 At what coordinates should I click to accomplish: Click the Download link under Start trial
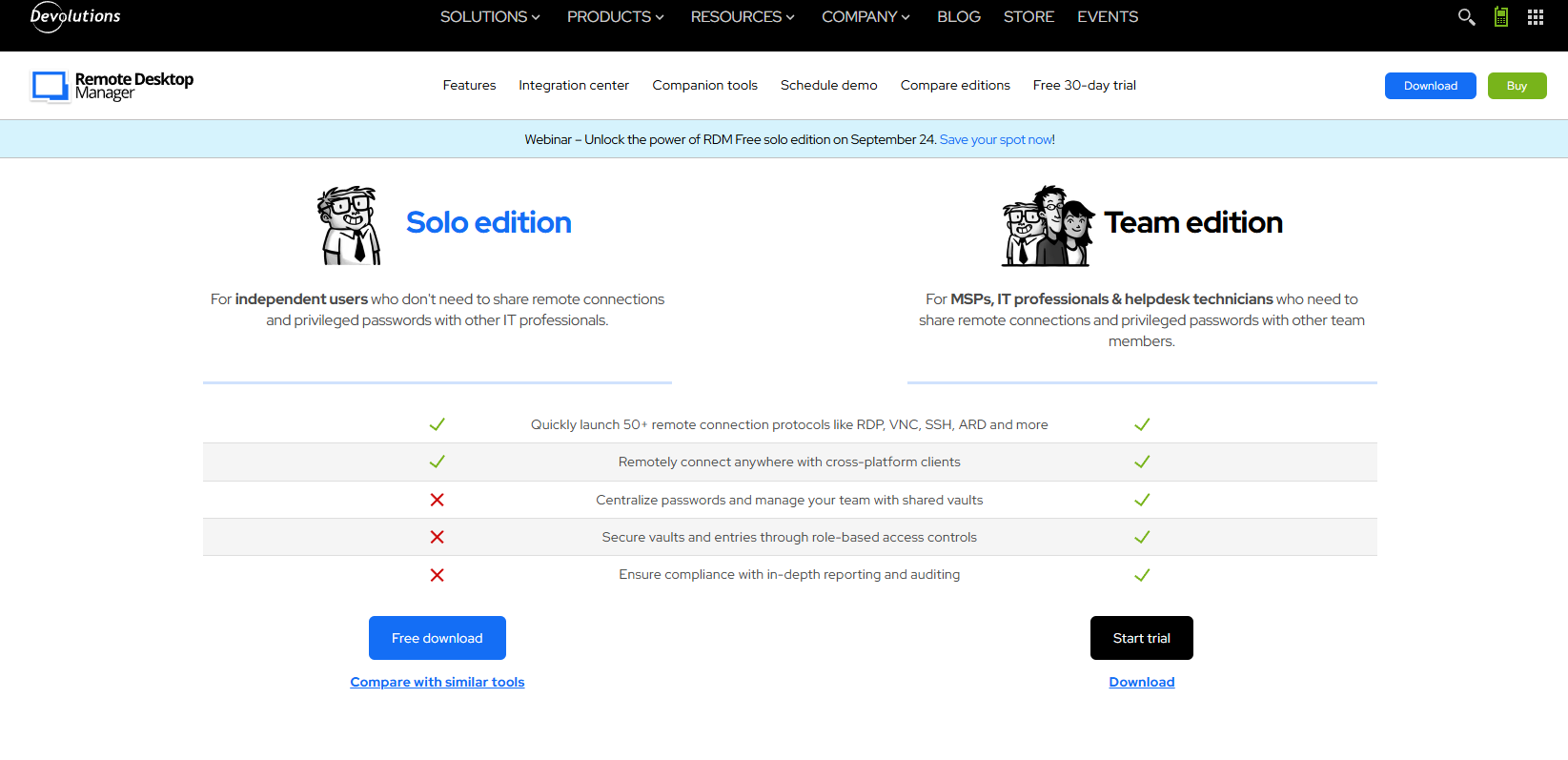(1142, 682)
